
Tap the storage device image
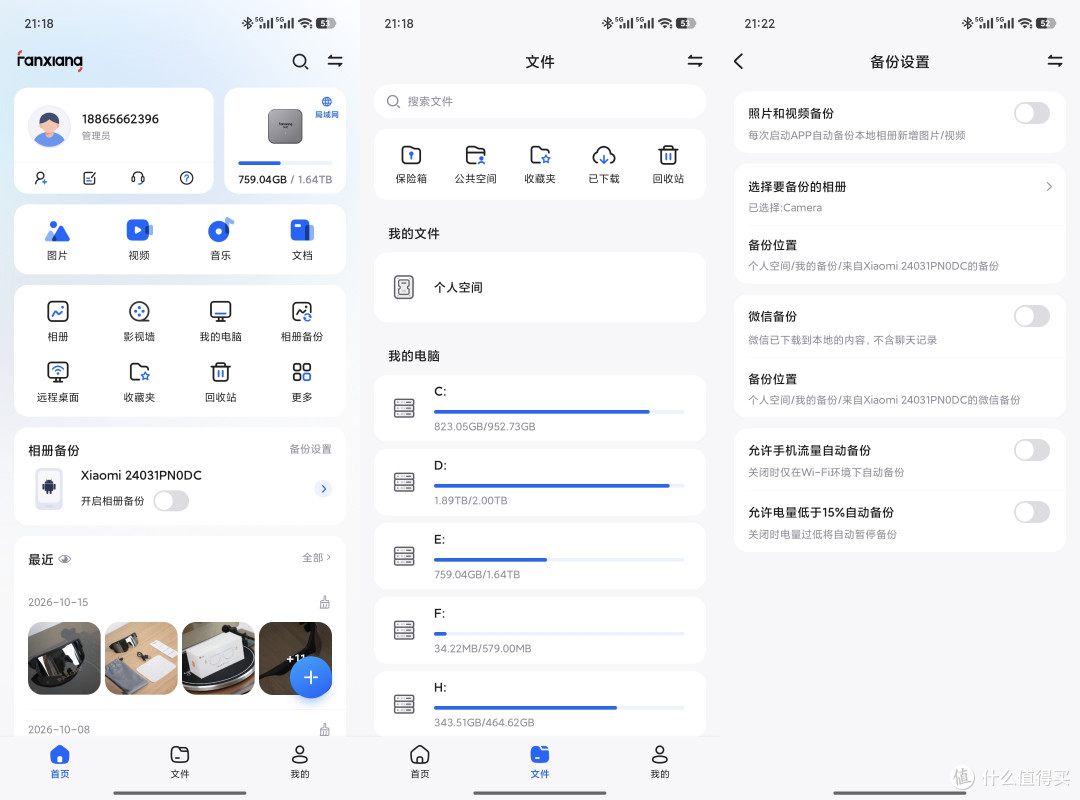[x=285, y=126]
